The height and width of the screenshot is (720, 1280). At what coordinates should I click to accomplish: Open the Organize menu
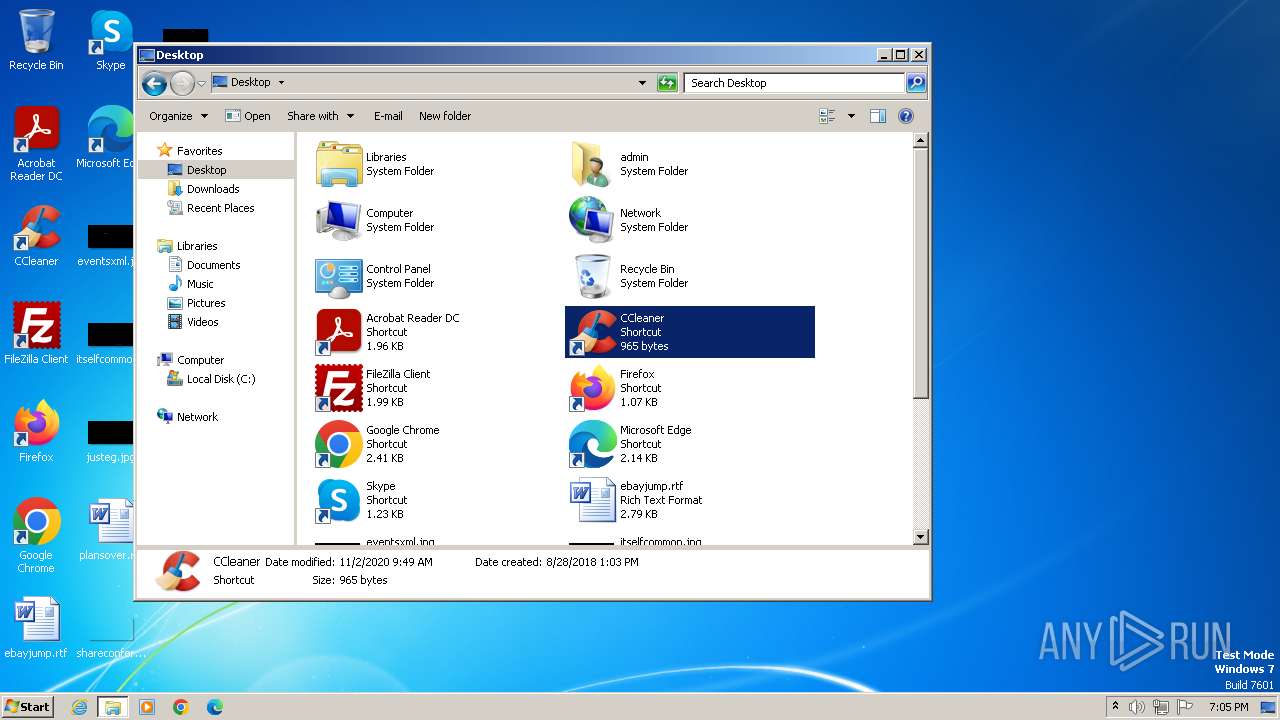[x=178, y=116]
